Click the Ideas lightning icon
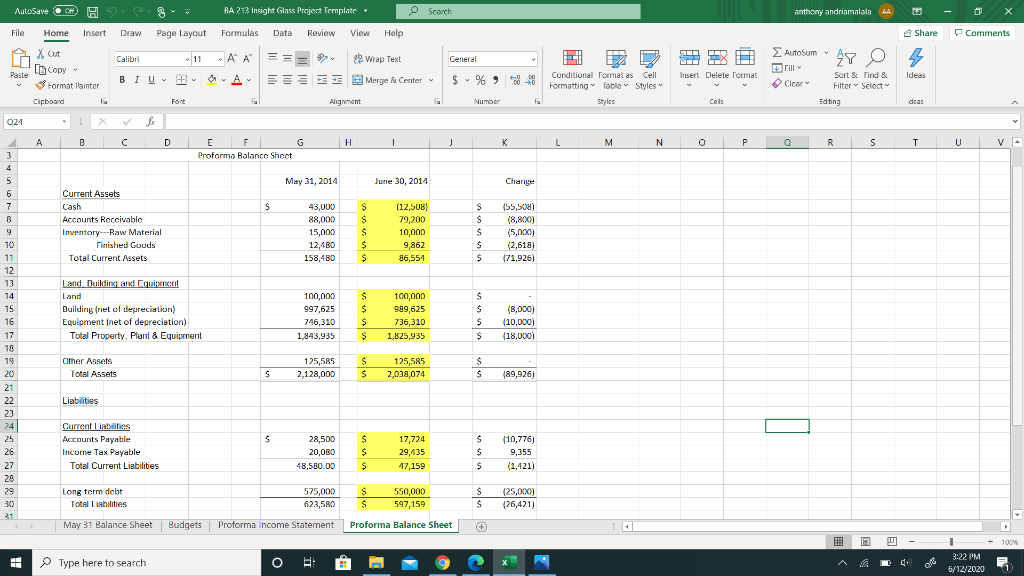The width and height of the screenshot is (1024, 576). [916, 57]
